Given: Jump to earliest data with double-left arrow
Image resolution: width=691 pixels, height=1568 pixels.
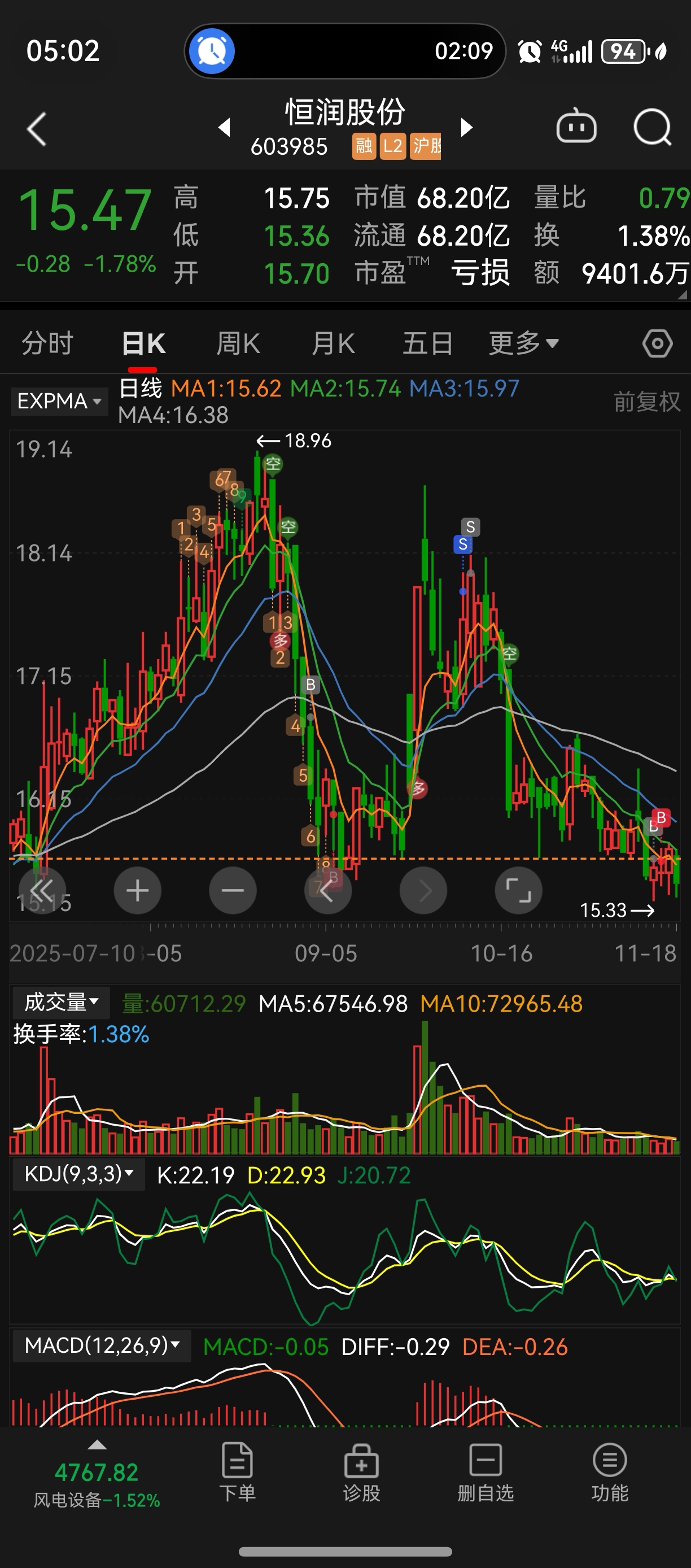Looking at the screenshot, I should (x=42, y=891).
